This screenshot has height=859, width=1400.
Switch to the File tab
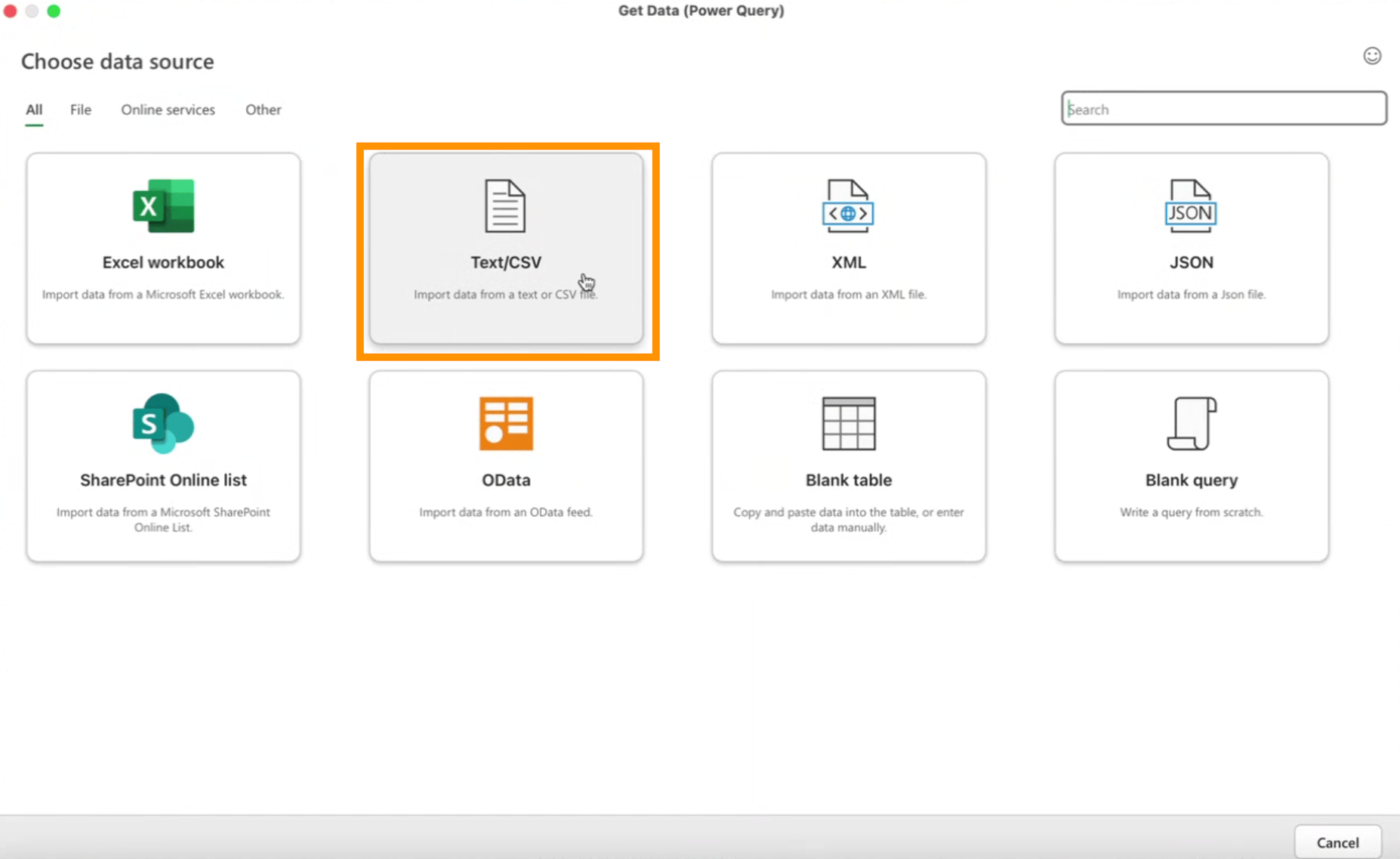81,110
